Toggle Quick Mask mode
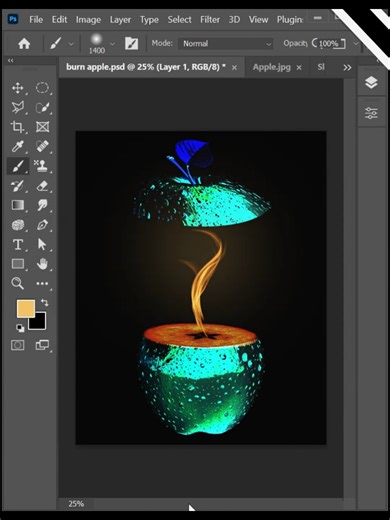390x520 pixels. (18, 345)
